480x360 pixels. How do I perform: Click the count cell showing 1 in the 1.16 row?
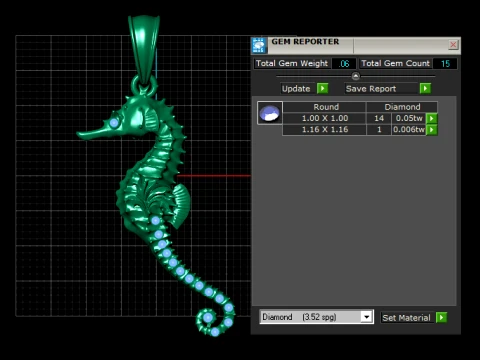coord(379,129)
